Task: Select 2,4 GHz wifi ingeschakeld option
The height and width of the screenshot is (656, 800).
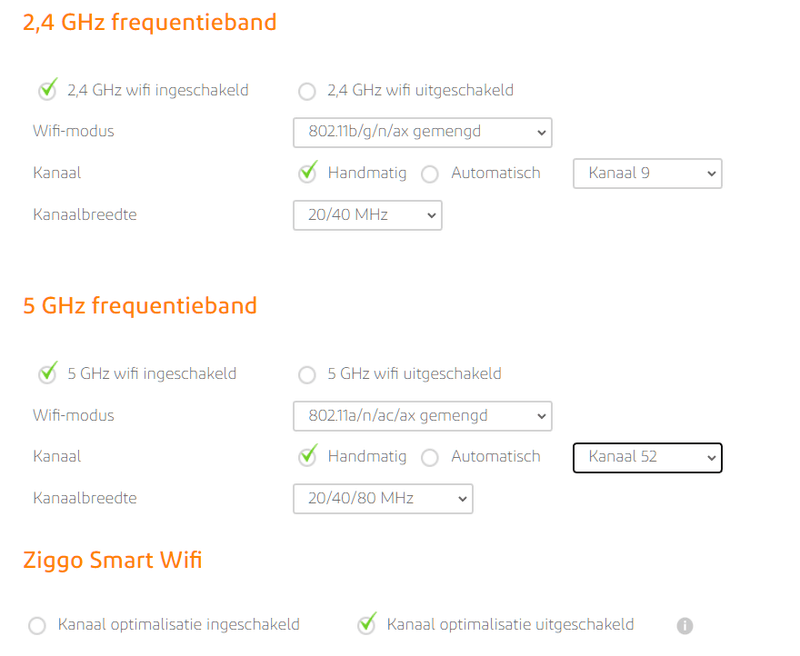Action: (x=48, y=91)
